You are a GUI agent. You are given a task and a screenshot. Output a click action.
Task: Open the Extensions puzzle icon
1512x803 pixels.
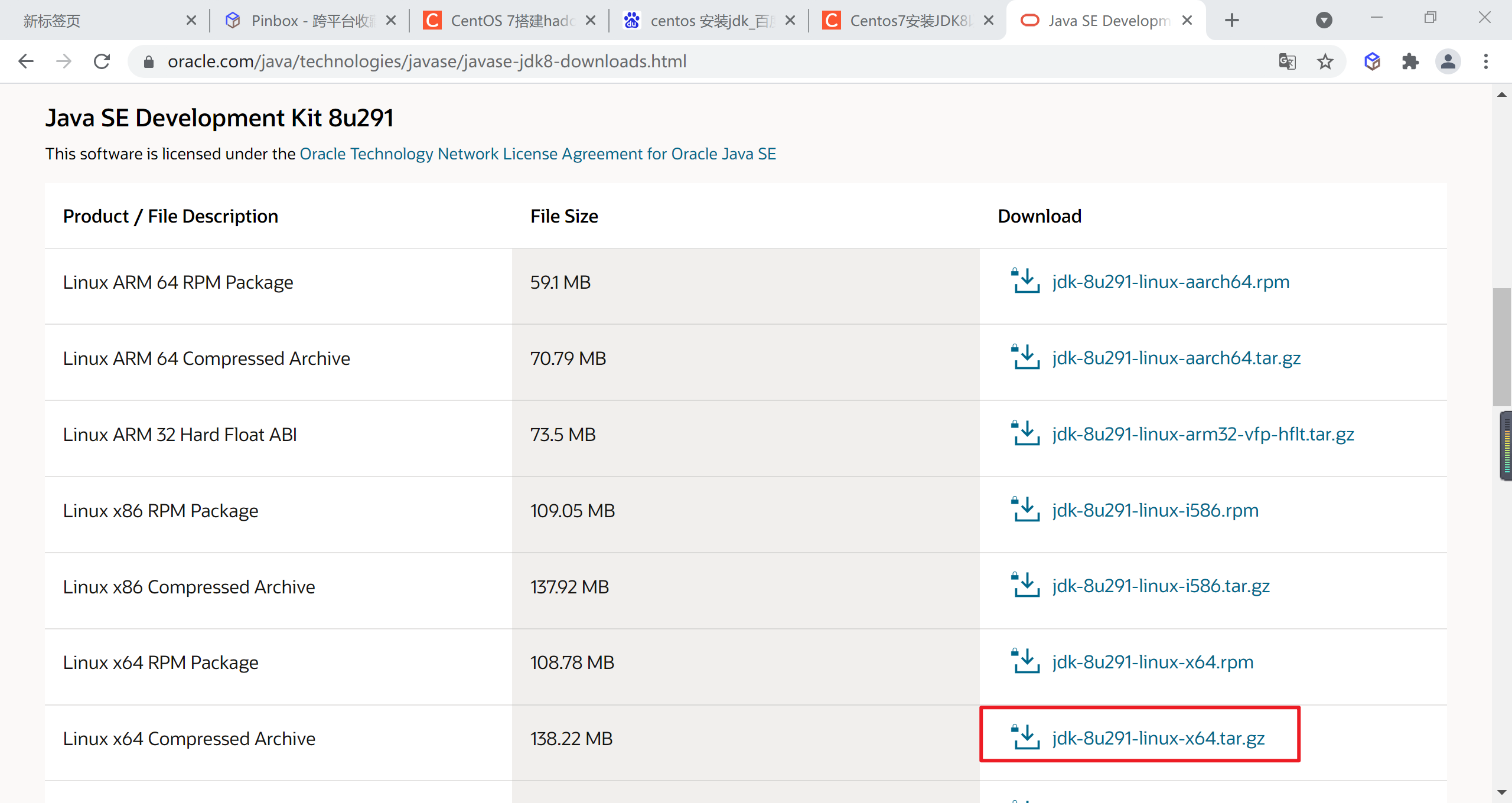click(1410, 61)
